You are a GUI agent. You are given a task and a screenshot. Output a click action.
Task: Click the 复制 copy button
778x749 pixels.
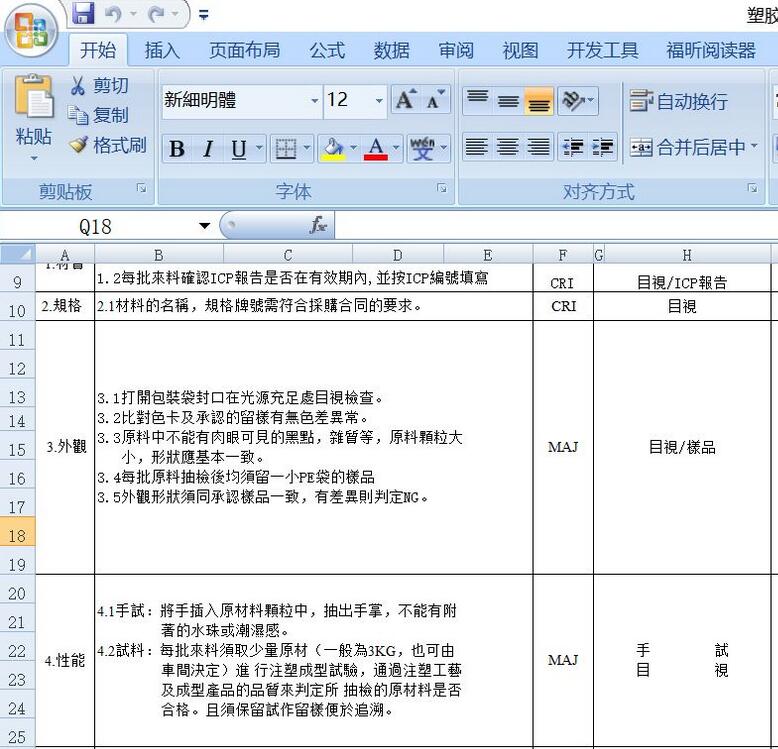pos(98,115)
